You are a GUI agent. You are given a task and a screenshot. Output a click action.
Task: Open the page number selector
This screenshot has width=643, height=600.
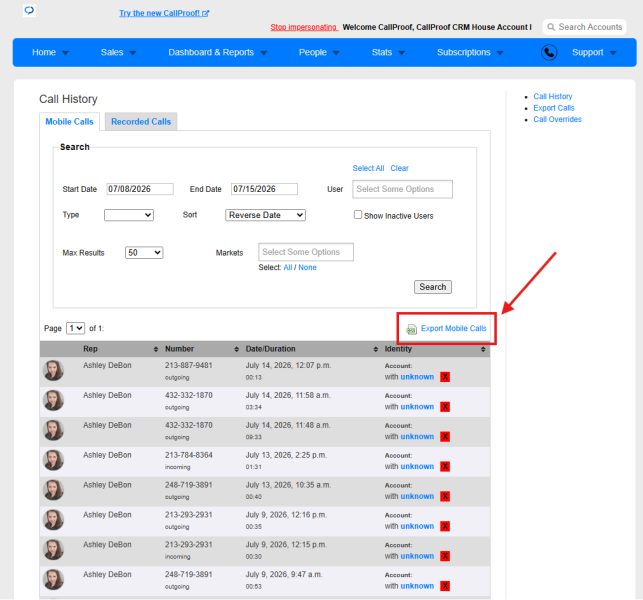pos(75,328)
